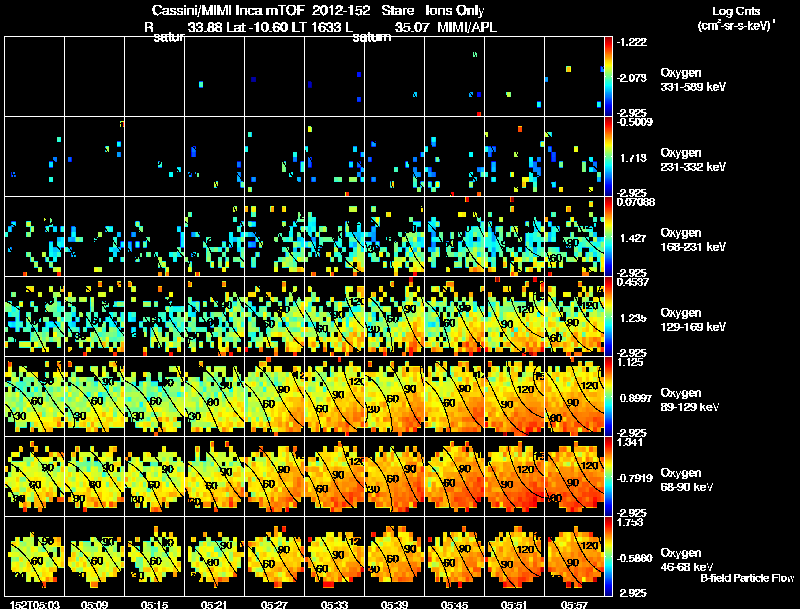The image size is (800, 609).
Task: Click the 05:57 time axis label
Action: [574, 604]
